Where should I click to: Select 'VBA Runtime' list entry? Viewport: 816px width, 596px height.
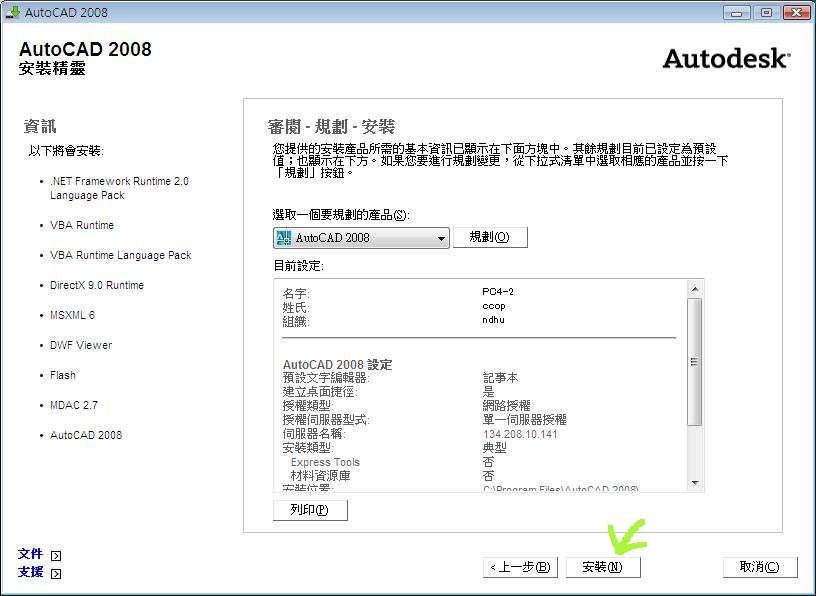[82, 225]
